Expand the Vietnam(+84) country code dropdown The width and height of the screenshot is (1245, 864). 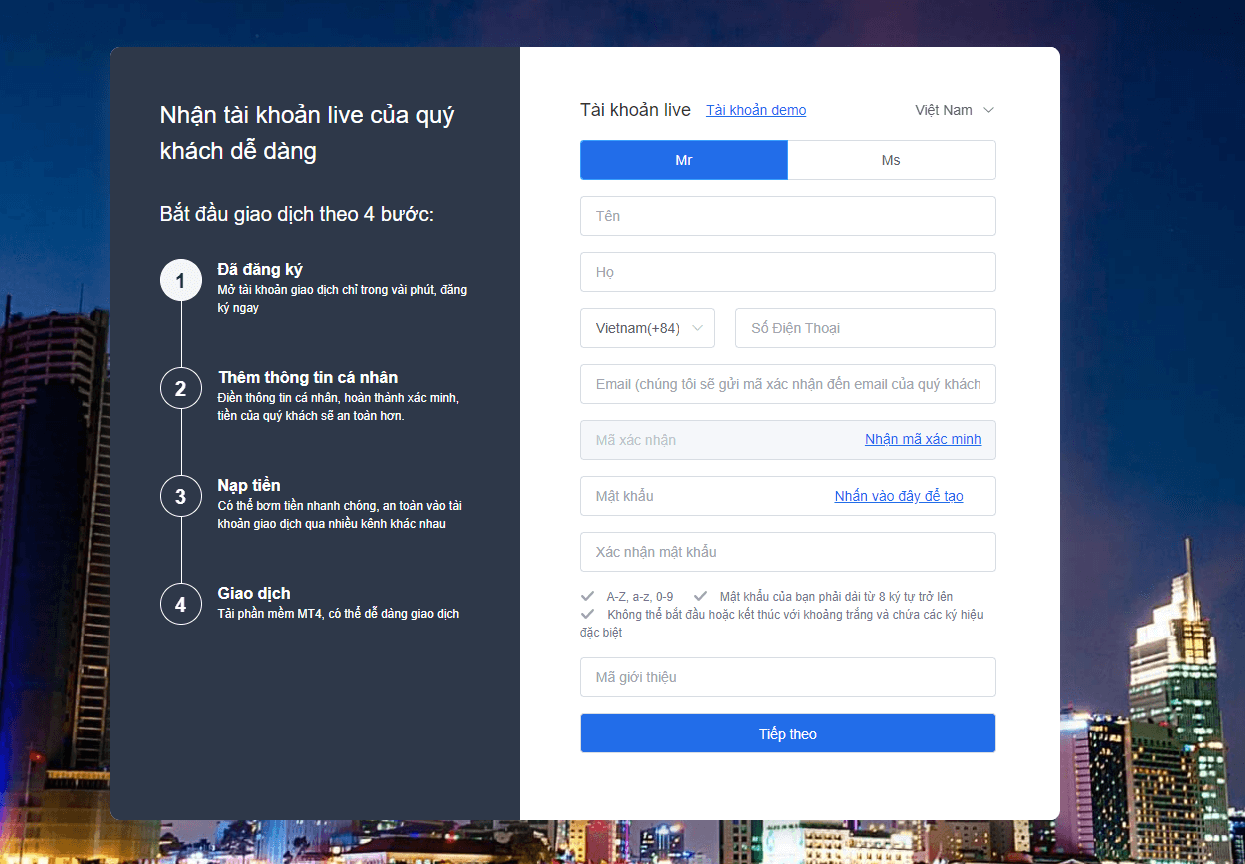pos(647,328)
